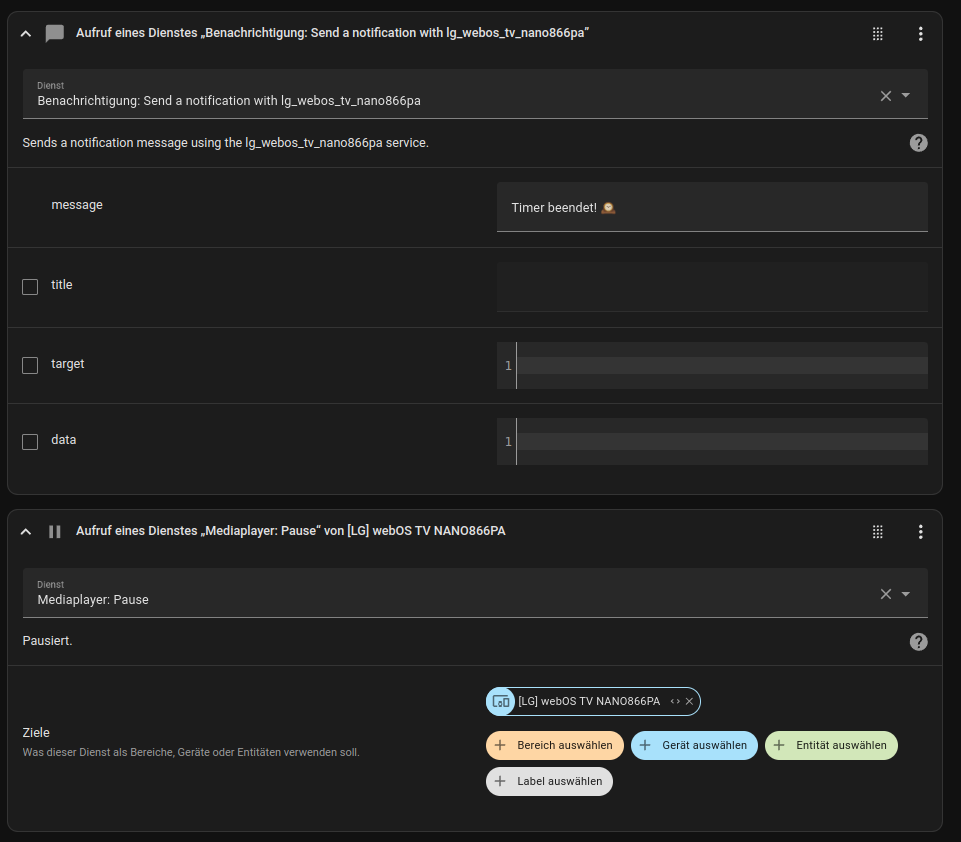Click the message field with Timer beendet!
The width and height of the screenshot is (961, 842).
pos(711,208)
